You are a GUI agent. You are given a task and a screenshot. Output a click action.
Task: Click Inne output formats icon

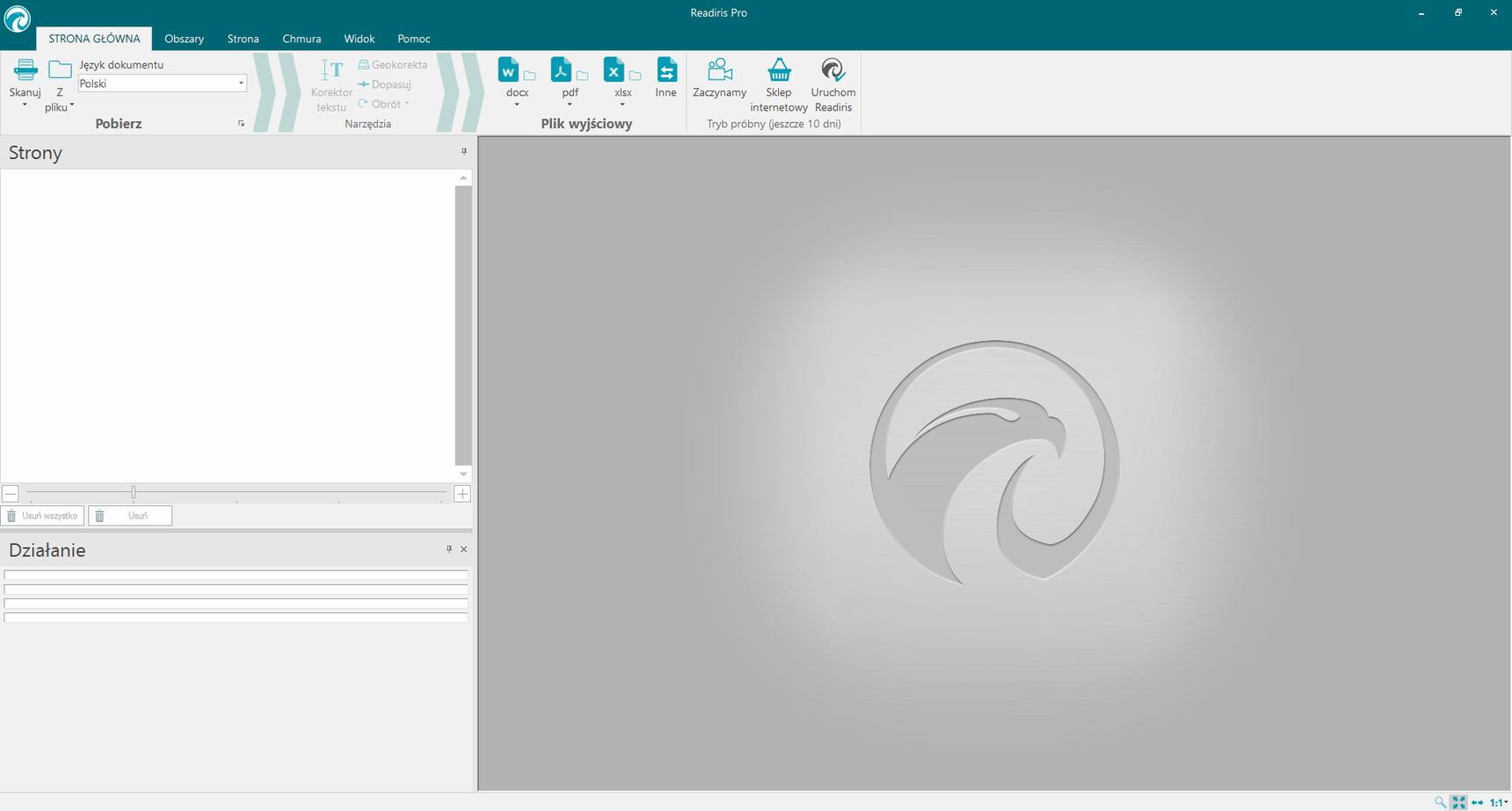pos(666,69)
